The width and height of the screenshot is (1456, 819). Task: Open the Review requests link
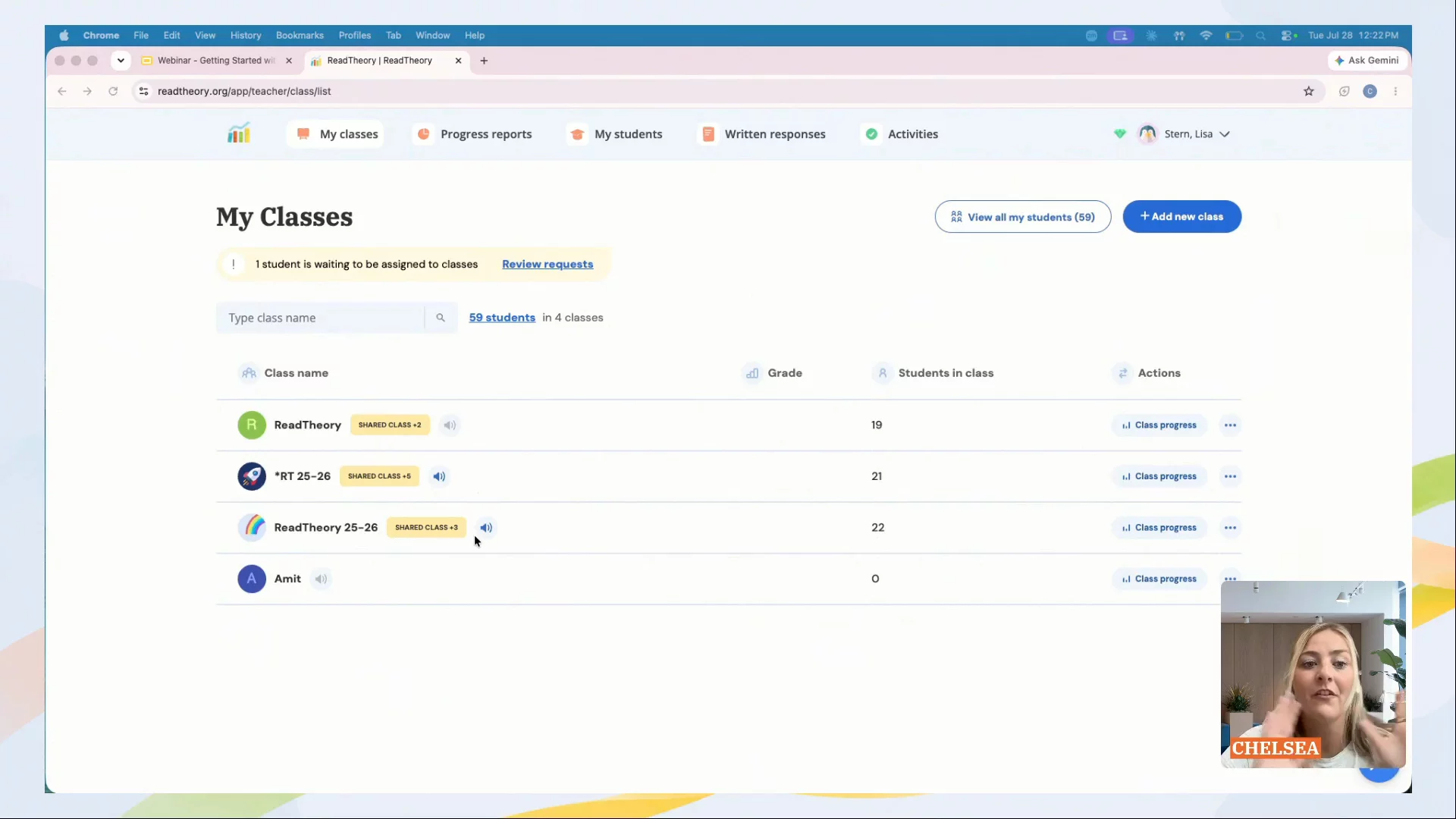tap(548, 264)
